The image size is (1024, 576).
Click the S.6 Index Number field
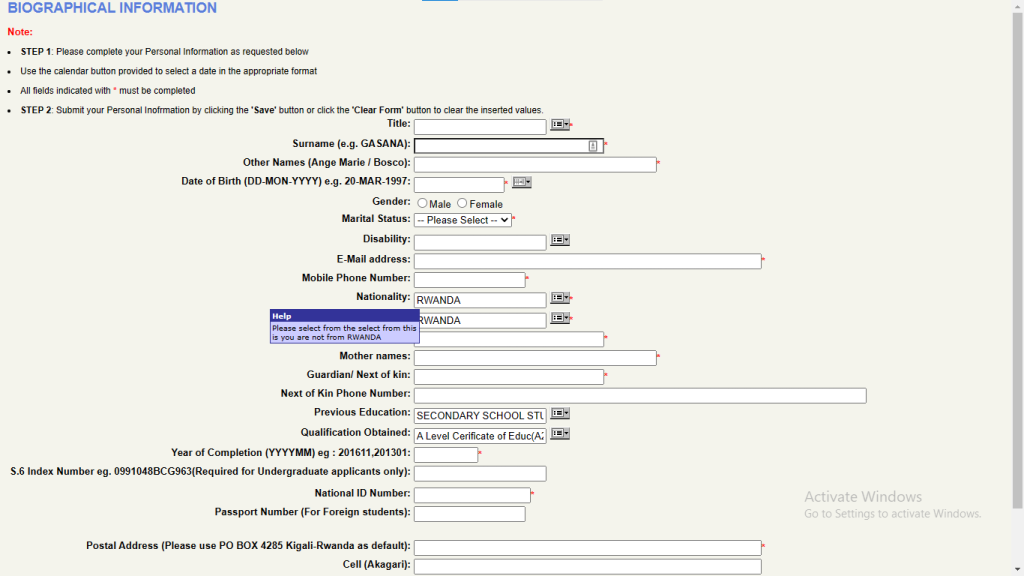[x=480, y=473]
